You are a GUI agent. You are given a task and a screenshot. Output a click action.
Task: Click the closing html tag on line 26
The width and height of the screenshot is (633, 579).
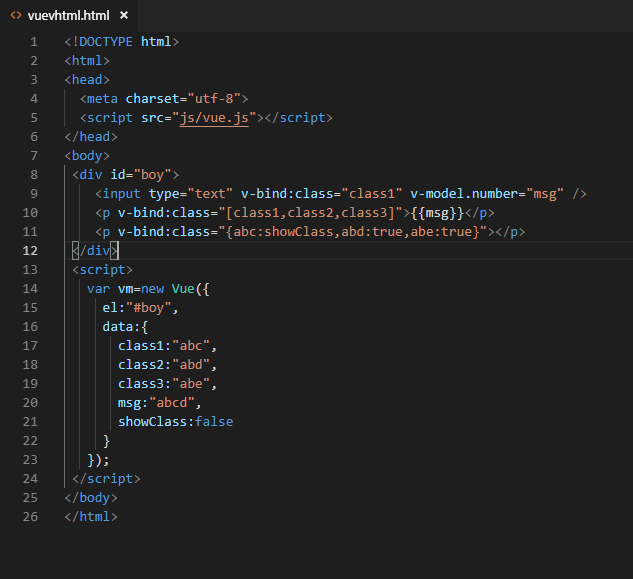click(x=91, y=517)
